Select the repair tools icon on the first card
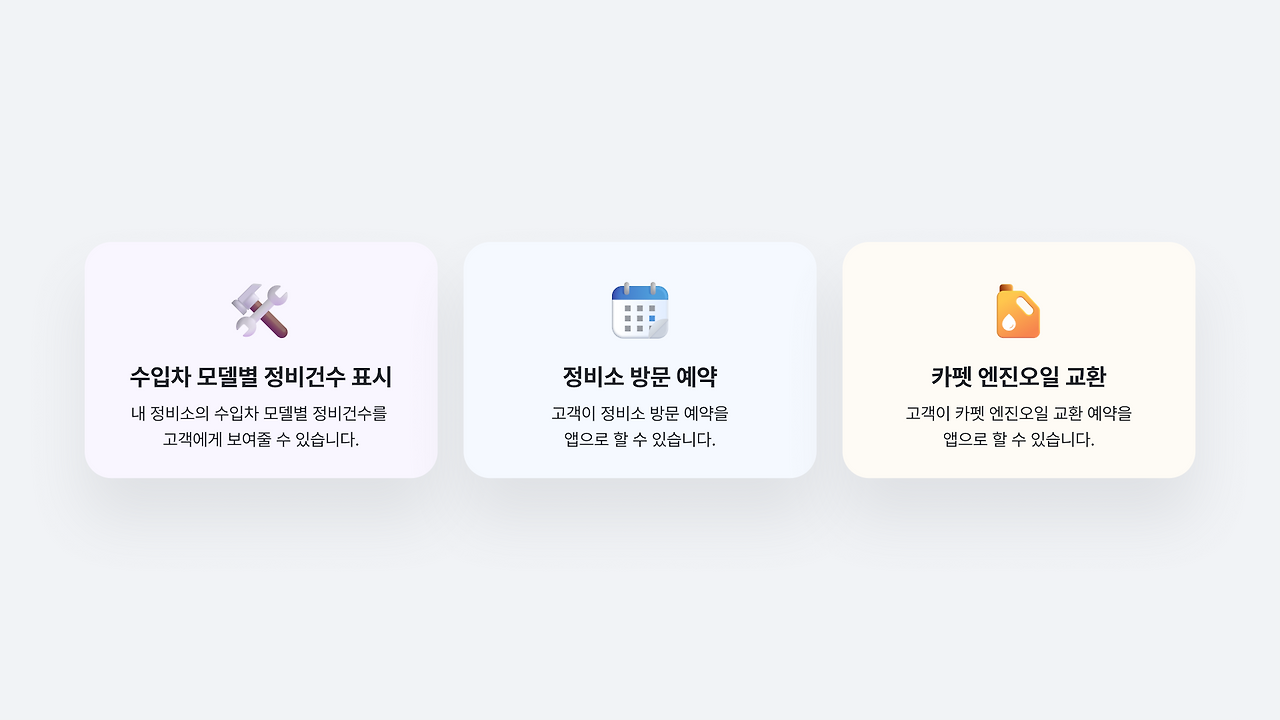1280x720 pixels. [x=261, y=310]
